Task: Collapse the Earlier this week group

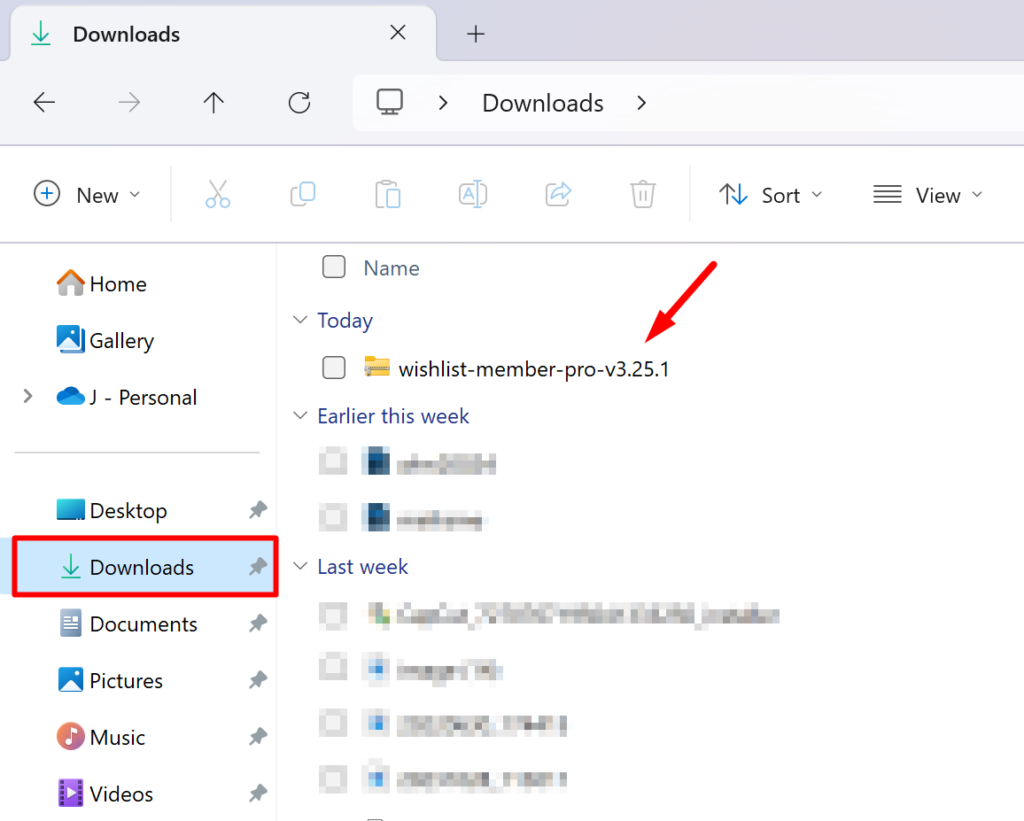Action: click(x=300, y=415)
